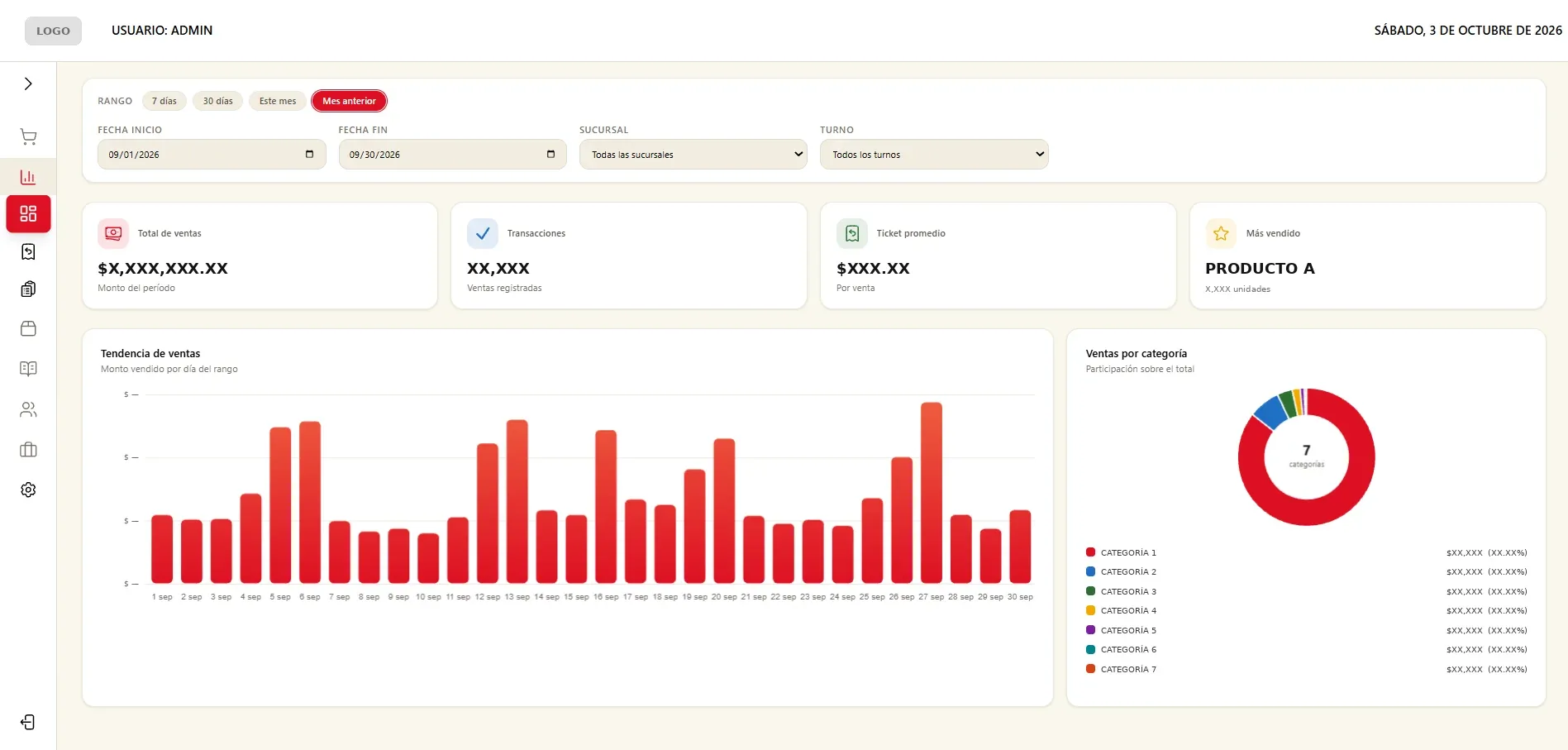Click the logout icon at sidebar bottom
Viewport: 1568px width, 750px height.
click(28, 723)
